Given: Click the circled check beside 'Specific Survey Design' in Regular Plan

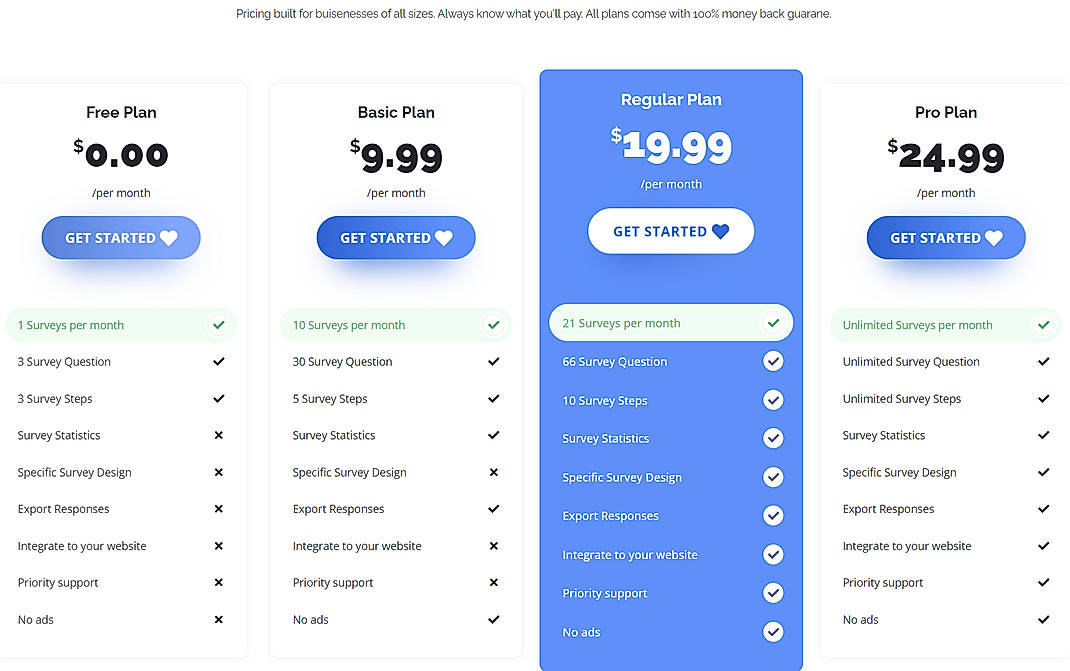Looking at the screenshot, I should [x=773, y=477].
